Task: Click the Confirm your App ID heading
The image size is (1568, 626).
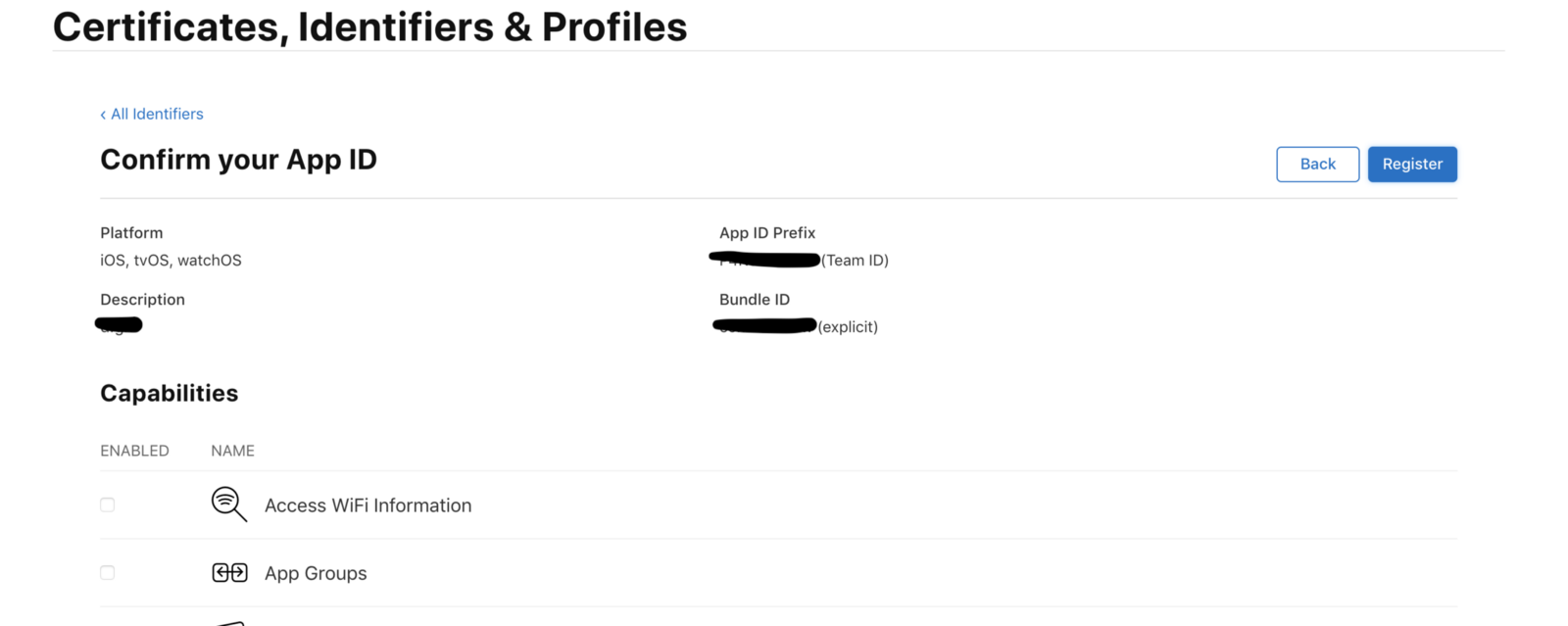Action: tap(238, 160)
